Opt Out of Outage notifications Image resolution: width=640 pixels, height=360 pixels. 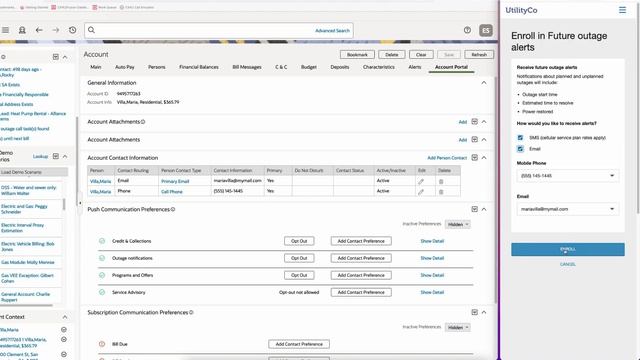(299, 258)
